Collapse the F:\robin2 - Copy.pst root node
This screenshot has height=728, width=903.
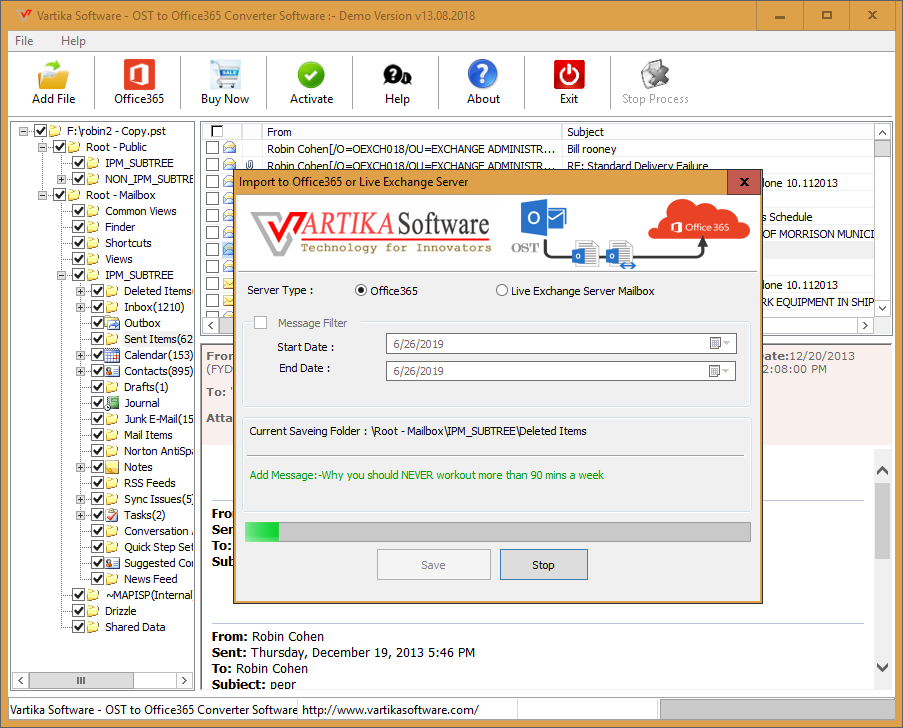pos(23,131)
